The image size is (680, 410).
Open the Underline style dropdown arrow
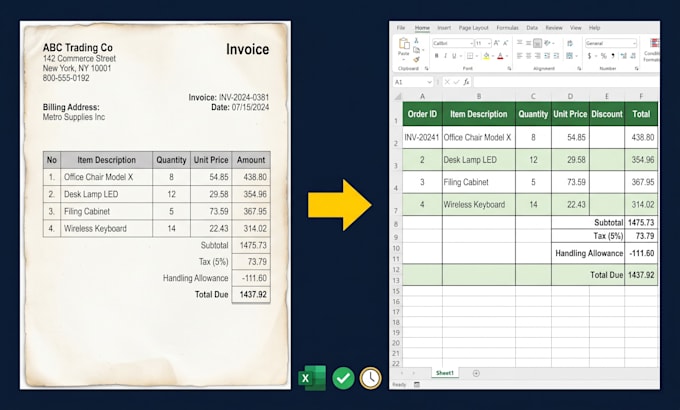(x=461, y=56)
